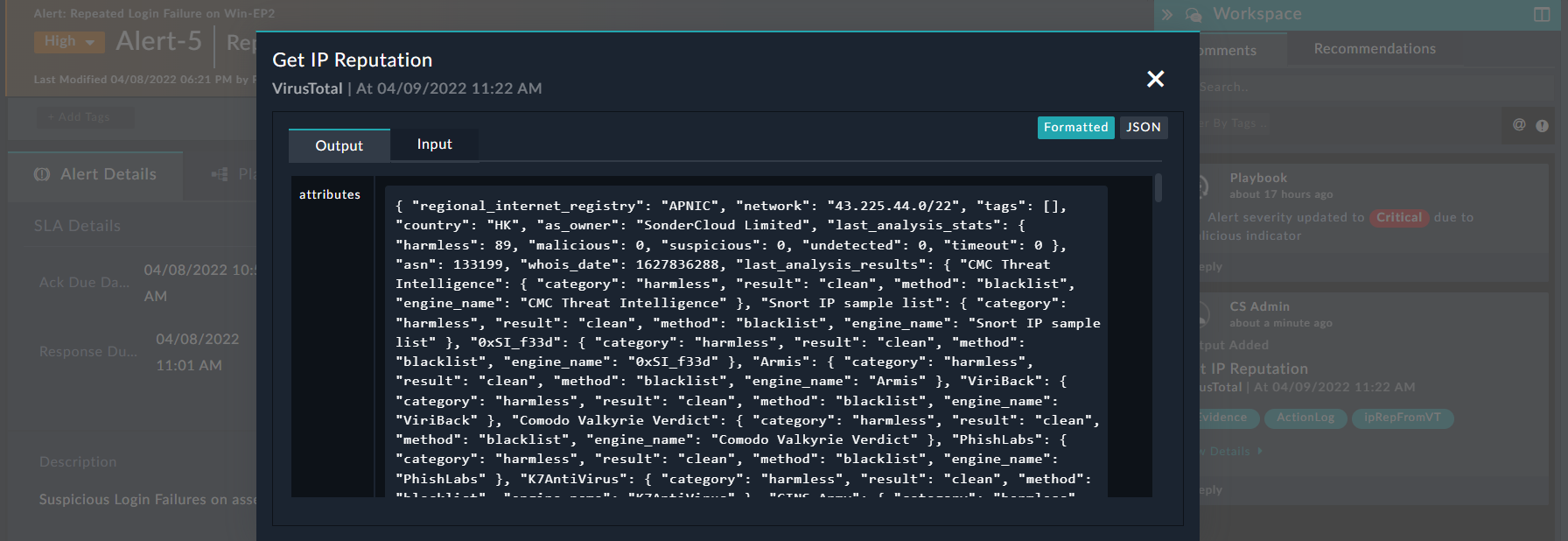Select the Input tab
Screen dimensions: 1568x541
(434, 144)
